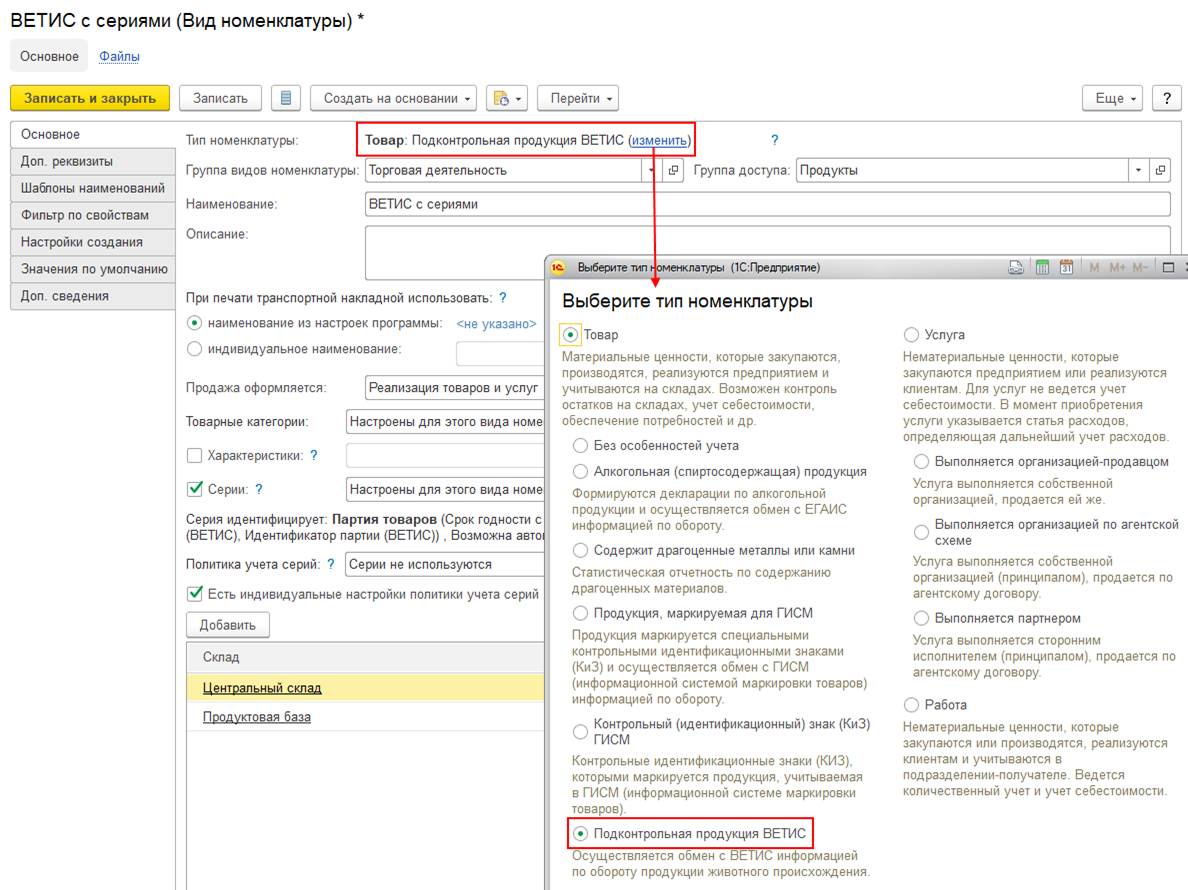The width and height of the screenshot is (1188, 890).
Task: Select Выполняется партнером option
Action: (x=921, y=619)
